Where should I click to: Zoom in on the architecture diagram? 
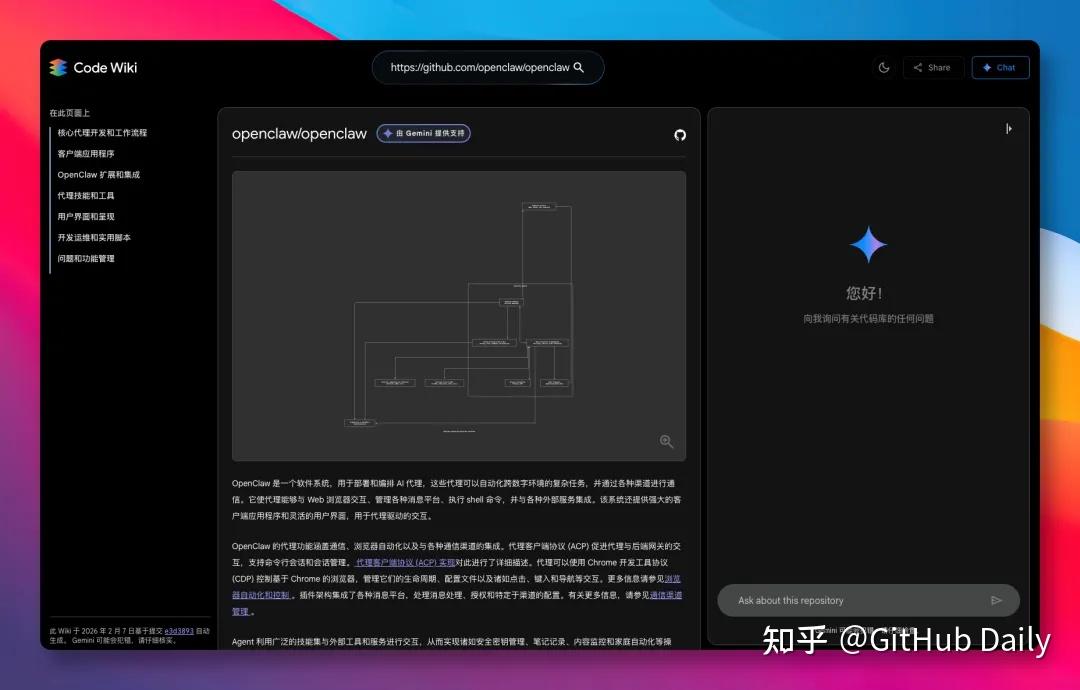pos(666,442)
